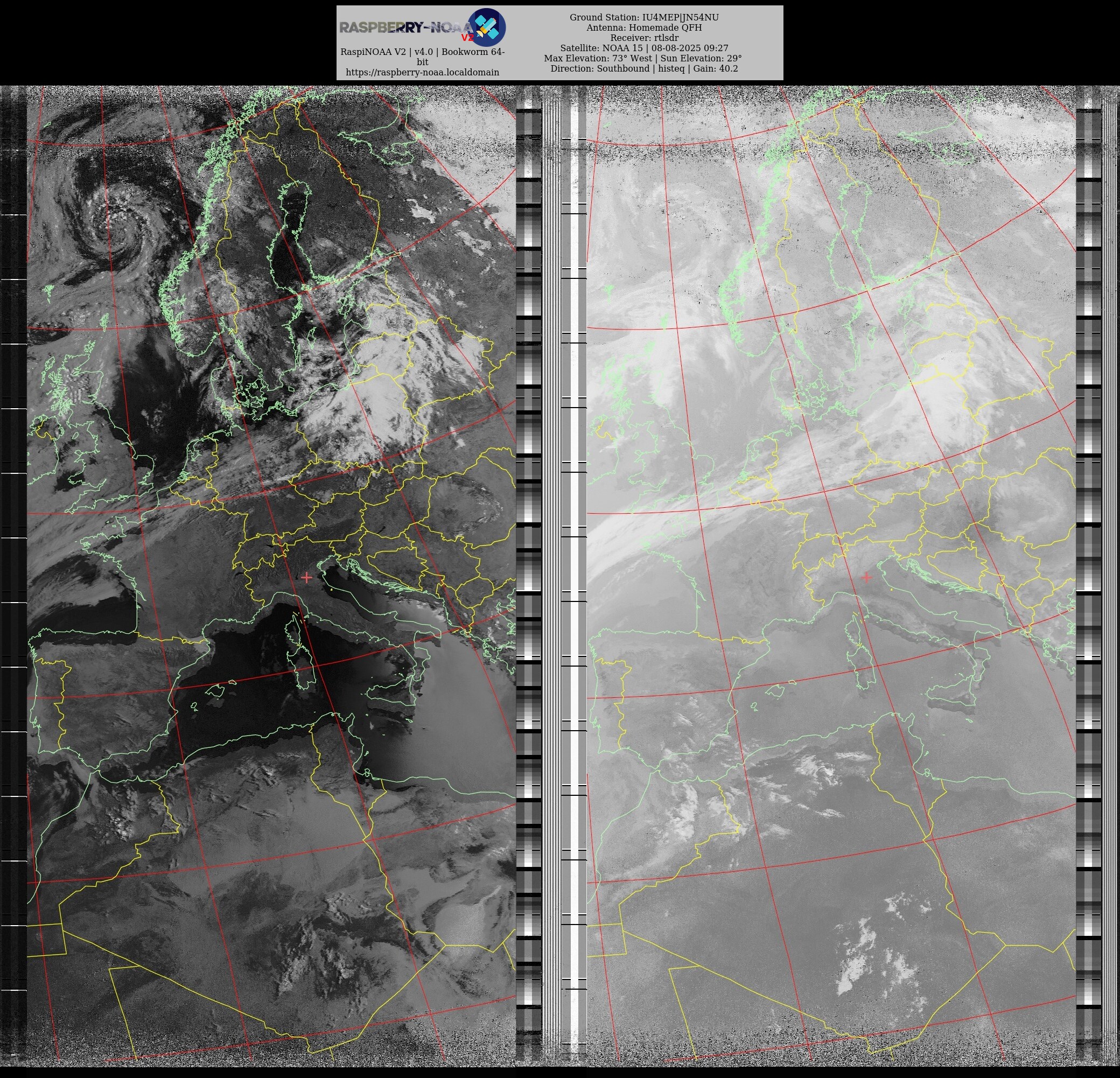
Task: Click the 'Direction: Southbound | histeq | Gain: 40.2' line
Action: tap(644, 68)
